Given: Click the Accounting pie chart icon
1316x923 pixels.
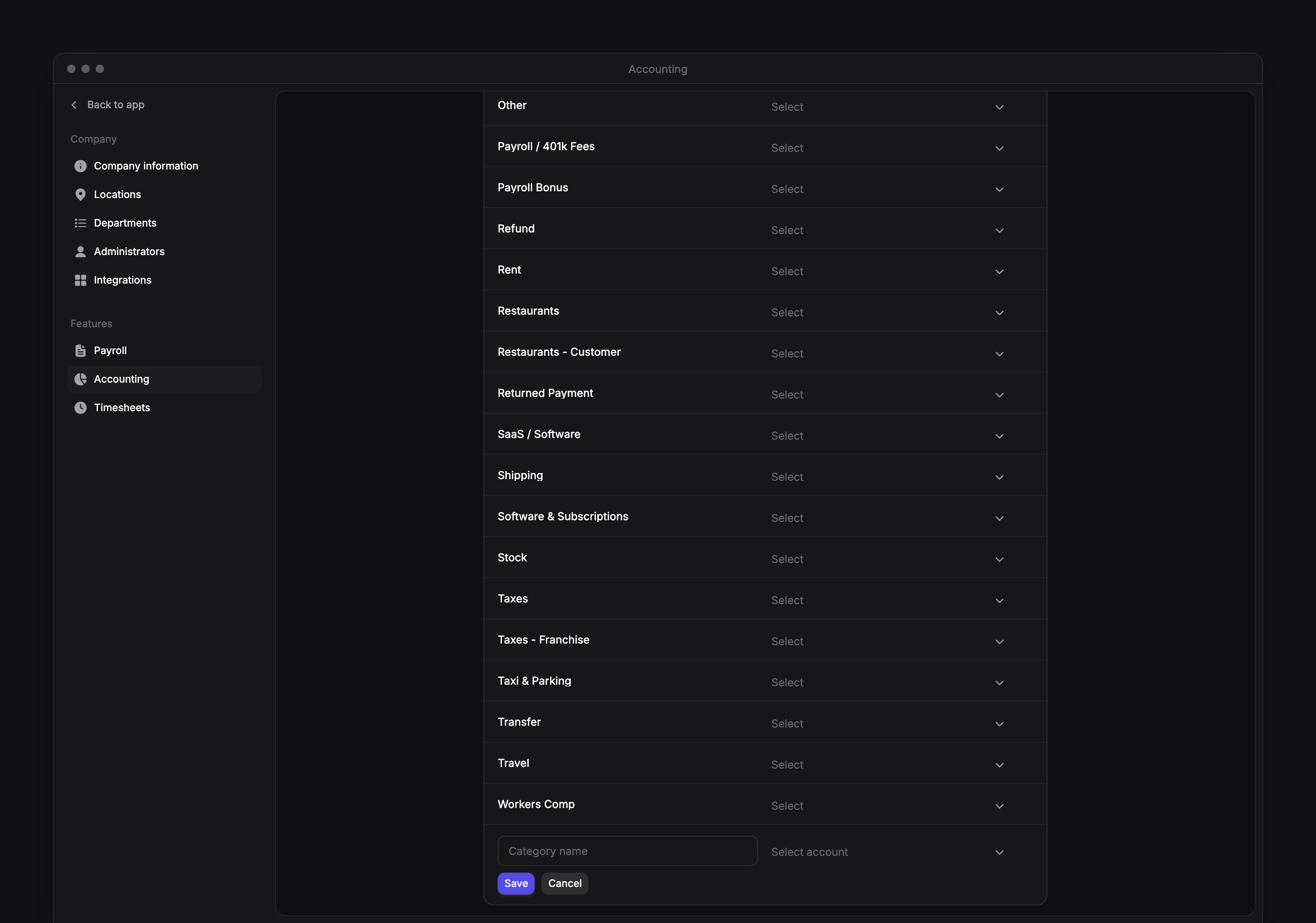Looking at the screenshot, I should click(x=80, y=379).
